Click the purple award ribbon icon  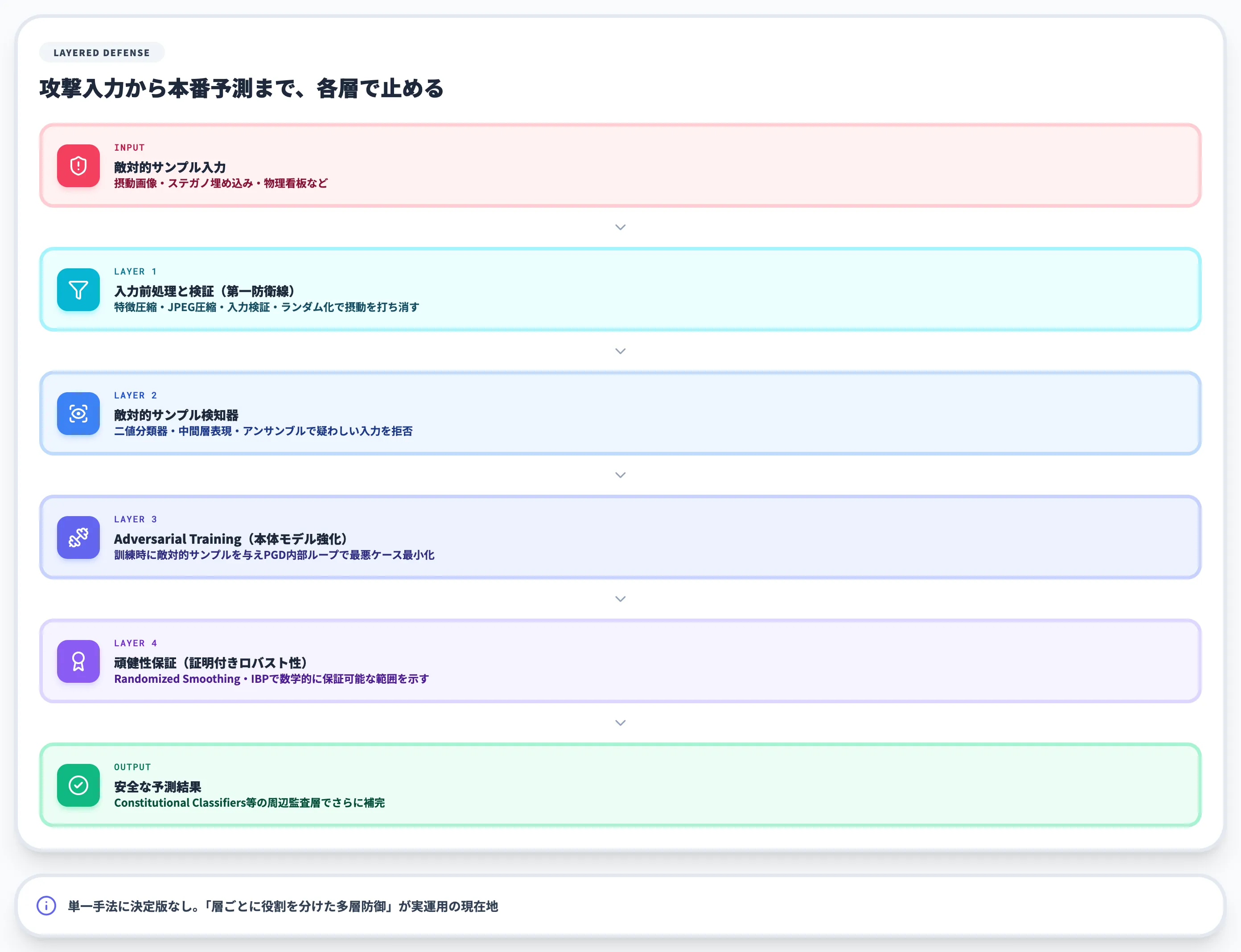[x=78, y=661]
